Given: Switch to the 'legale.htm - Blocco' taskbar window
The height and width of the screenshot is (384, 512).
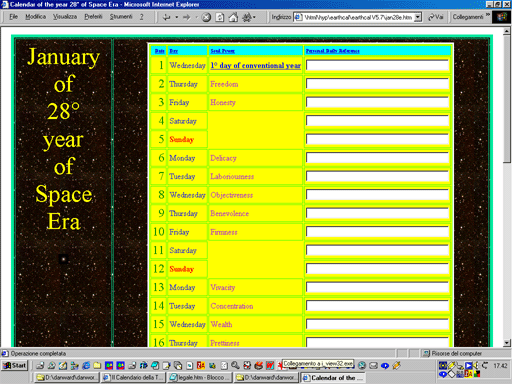Looking at the screenshot, I should coord(199,377).
